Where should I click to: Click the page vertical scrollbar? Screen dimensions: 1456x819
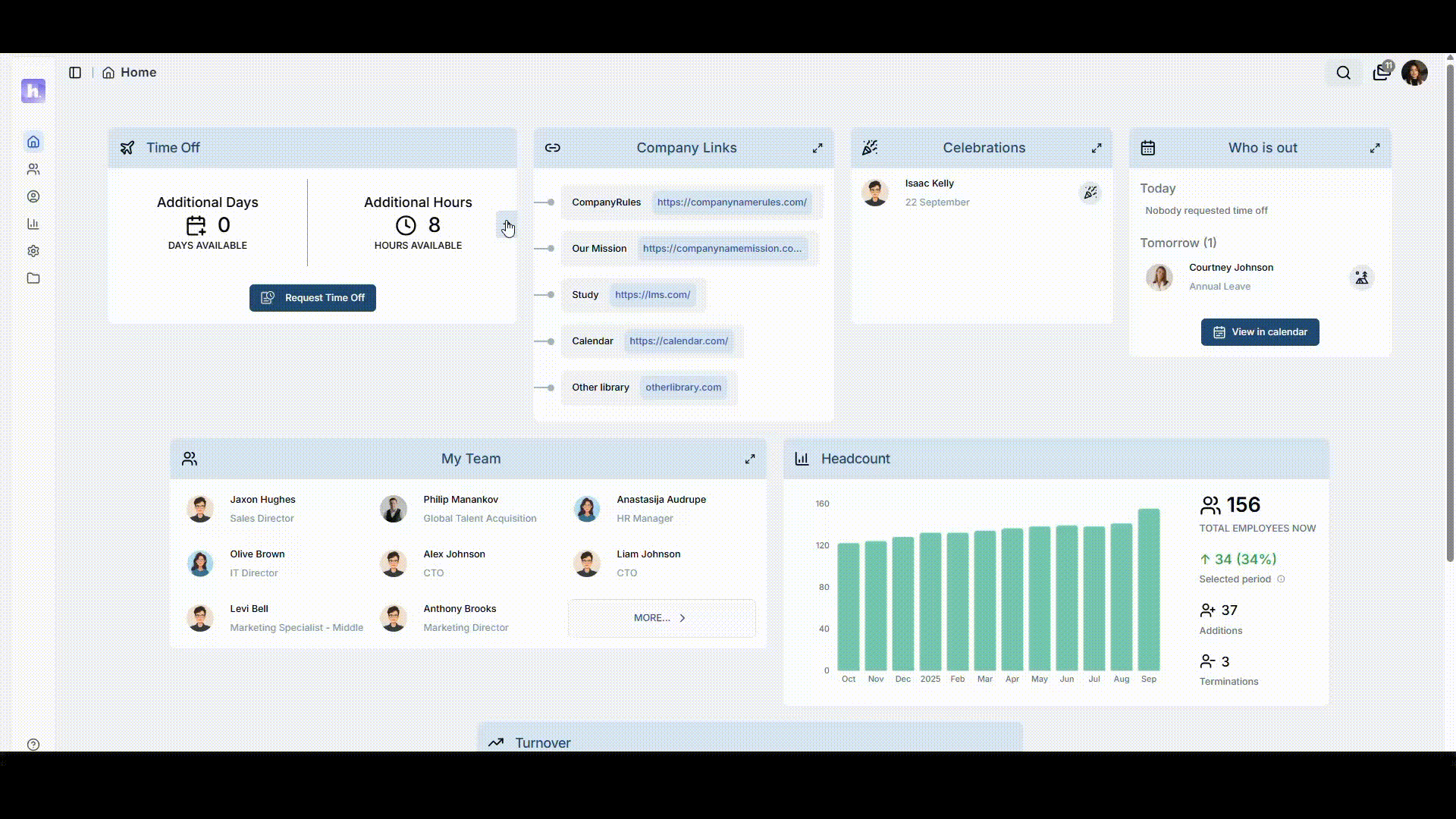tap(1450, 311)
